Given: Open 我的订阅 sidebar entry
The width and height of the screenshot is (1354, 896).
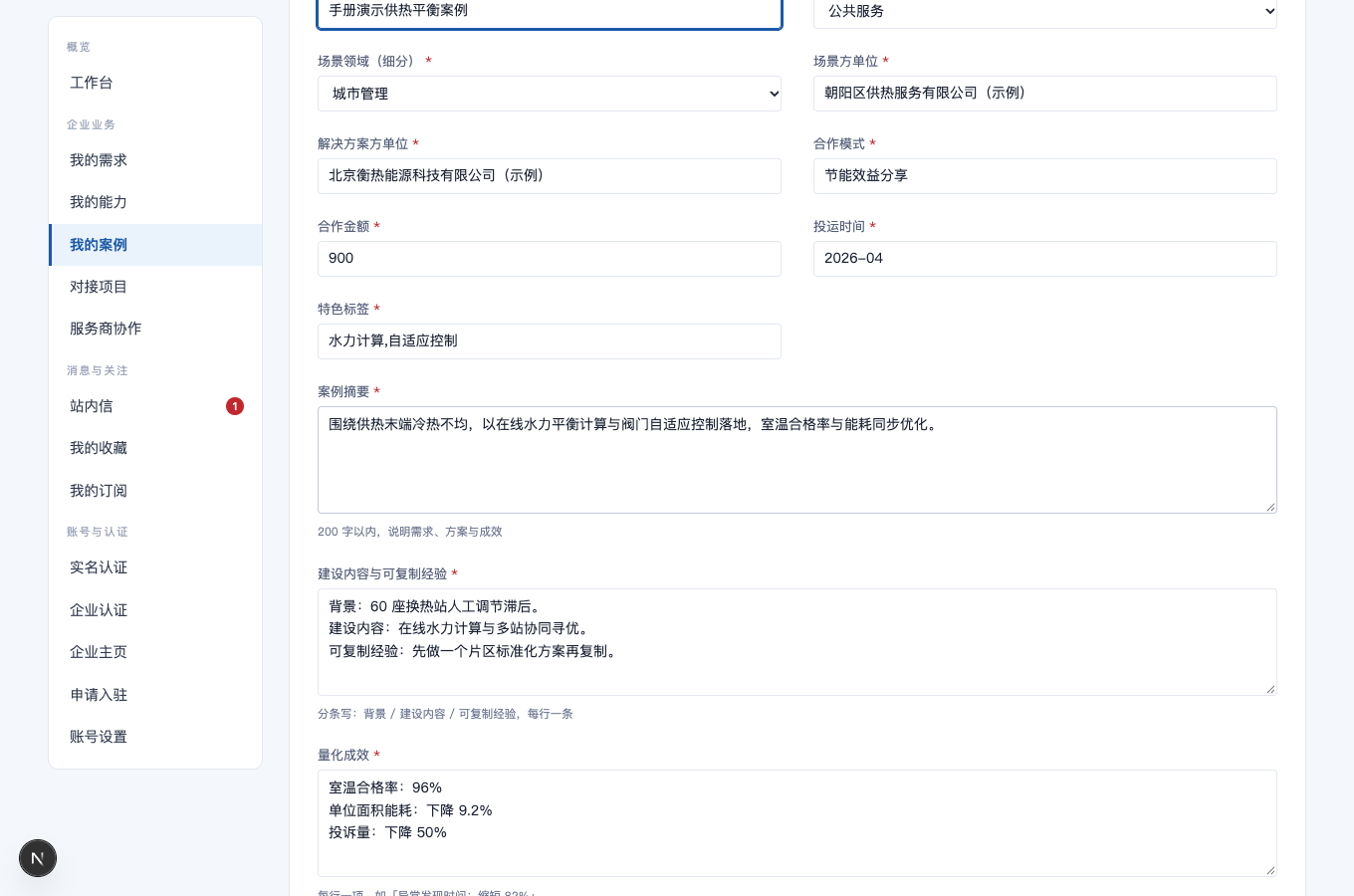Looking at the screenshot, I should 155,491.
